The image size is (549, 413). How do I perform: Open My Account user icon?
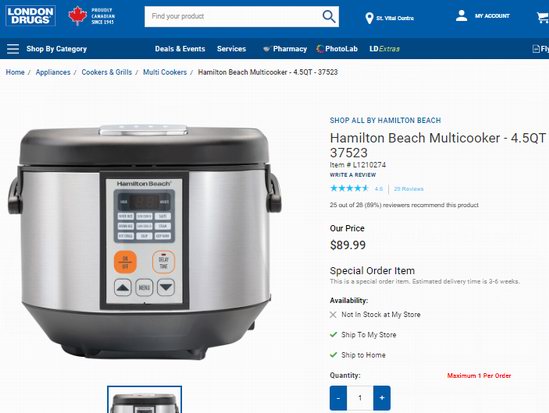[x=461, y=16]
